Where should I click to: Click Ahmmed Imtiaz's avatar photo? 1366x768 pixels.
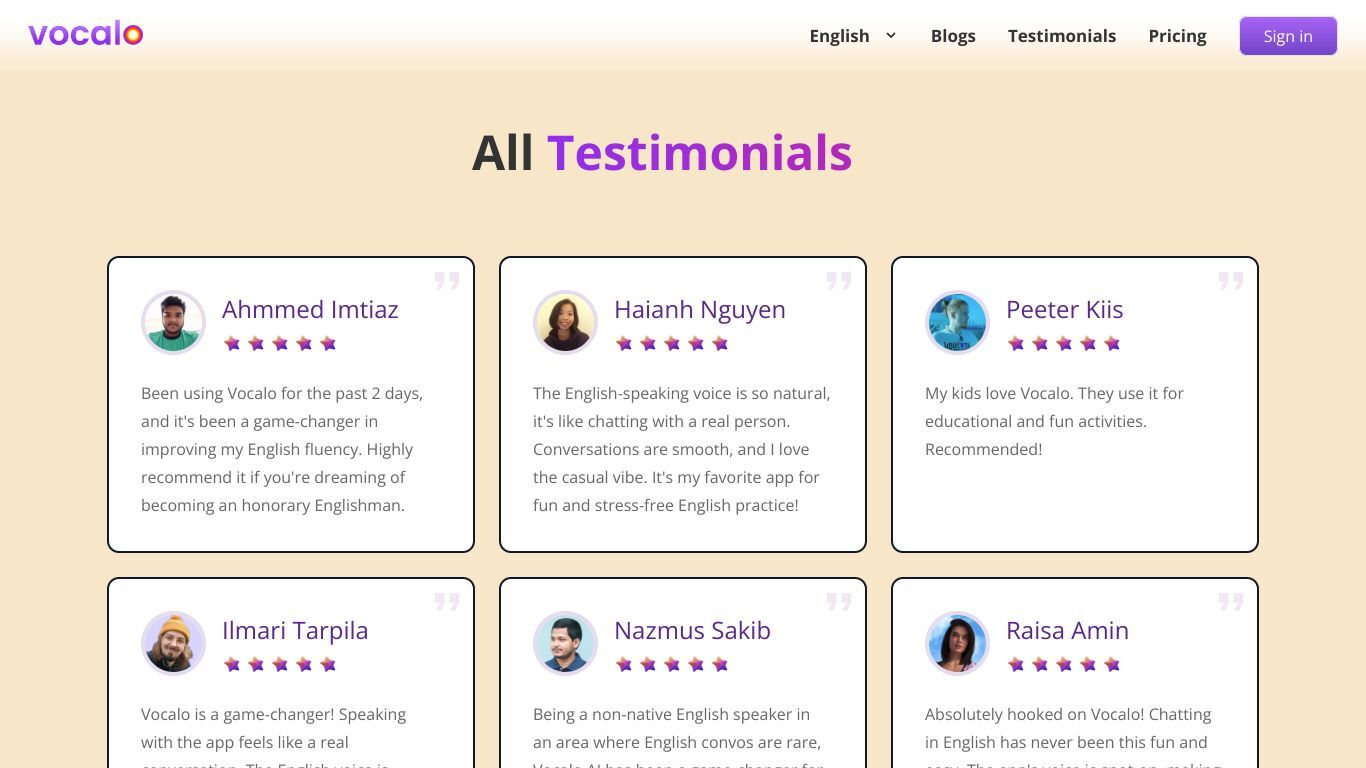pyautogui.click(x=173, y=322)
